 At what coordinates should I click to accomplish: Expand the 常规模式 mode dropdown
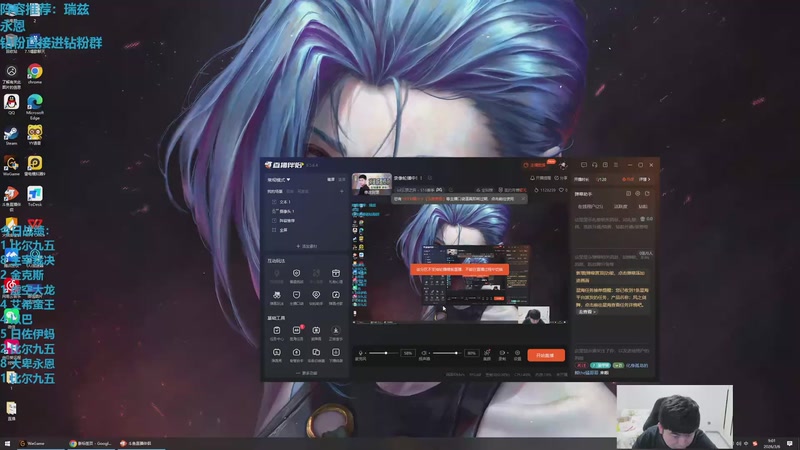[279, 180]
